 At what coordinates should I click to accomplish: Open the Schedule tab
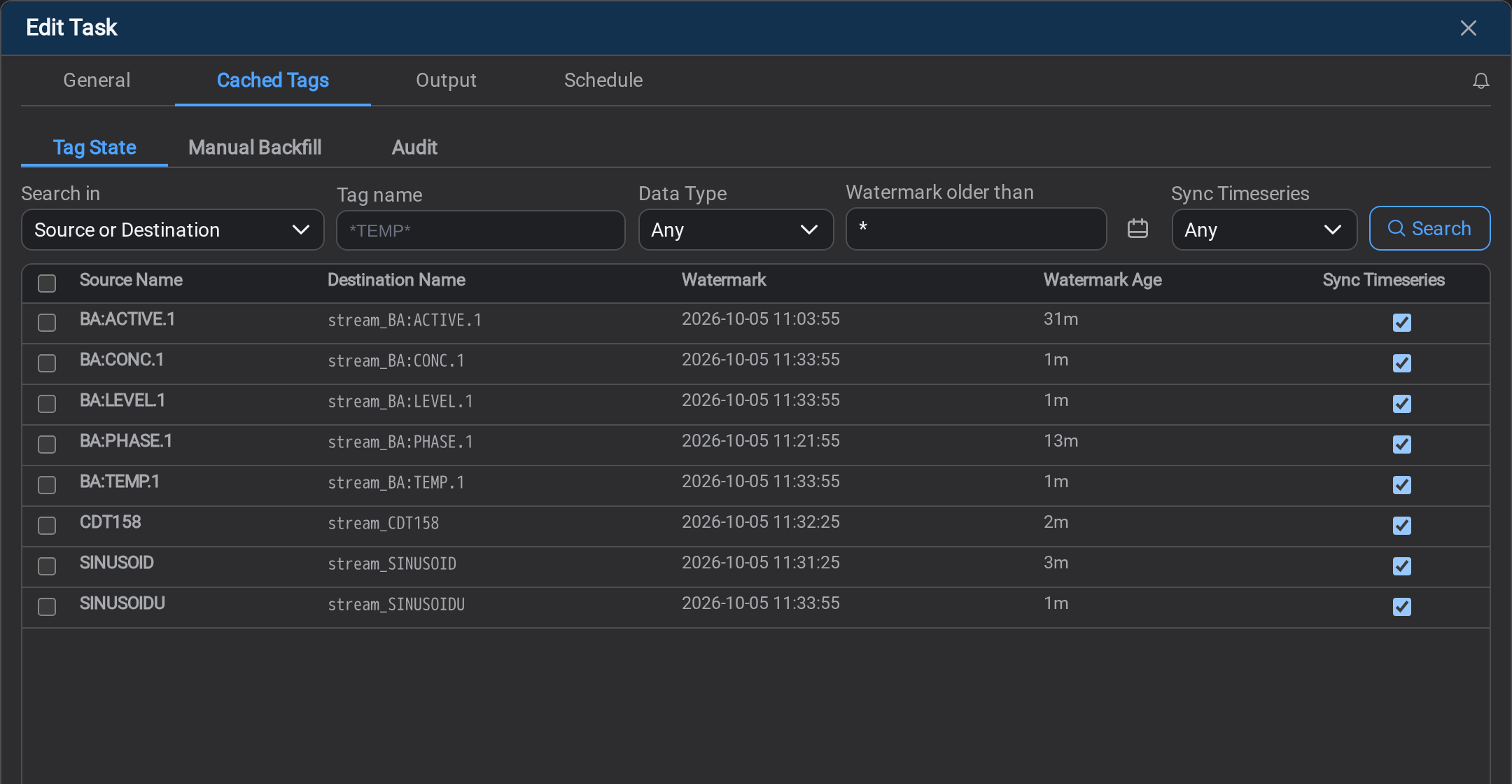tap(603, 80)
